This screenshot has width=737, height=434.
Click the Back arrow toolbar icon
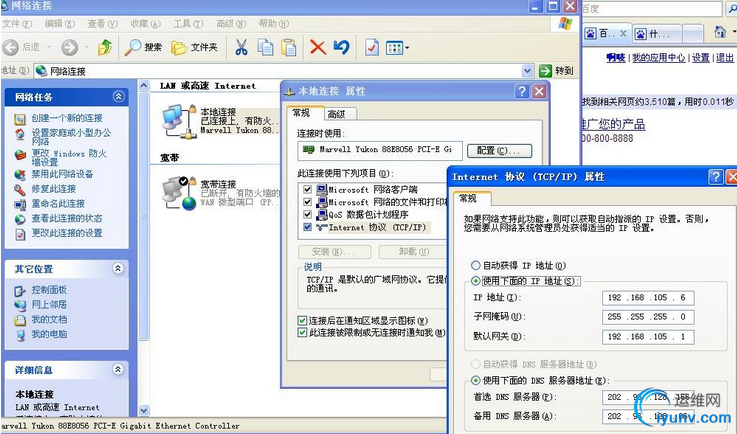tap(10, 47)
